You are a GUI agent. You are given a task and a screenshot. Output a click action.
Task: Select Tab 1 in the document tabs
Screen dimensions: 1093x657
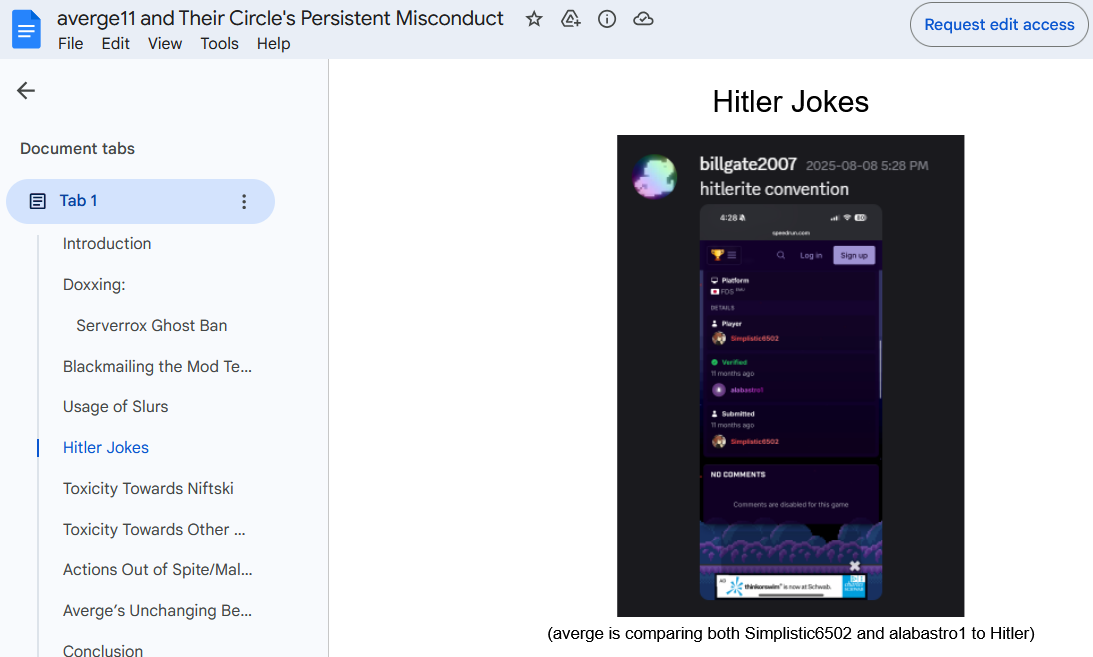(140, 201)
